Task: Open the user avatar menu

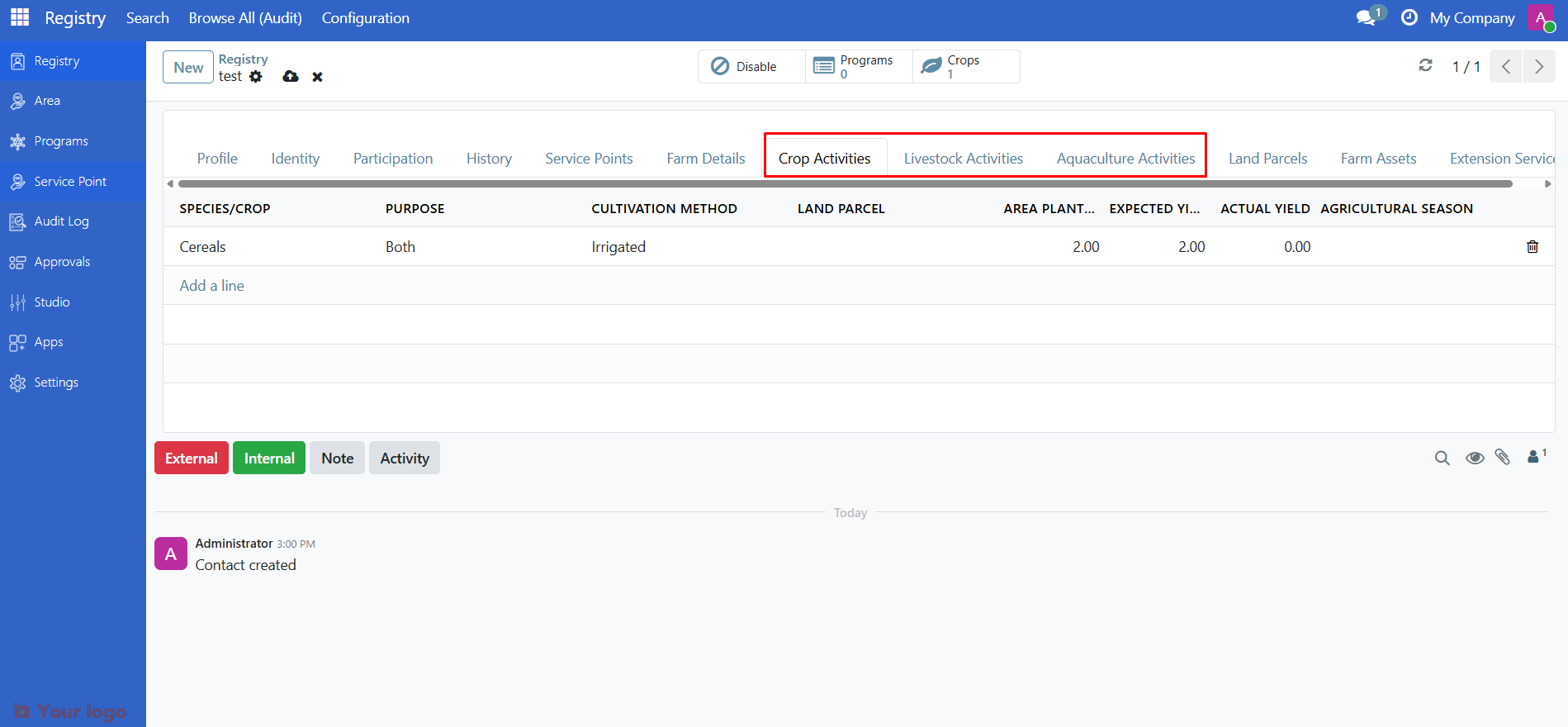Action: coord(1541,17)
